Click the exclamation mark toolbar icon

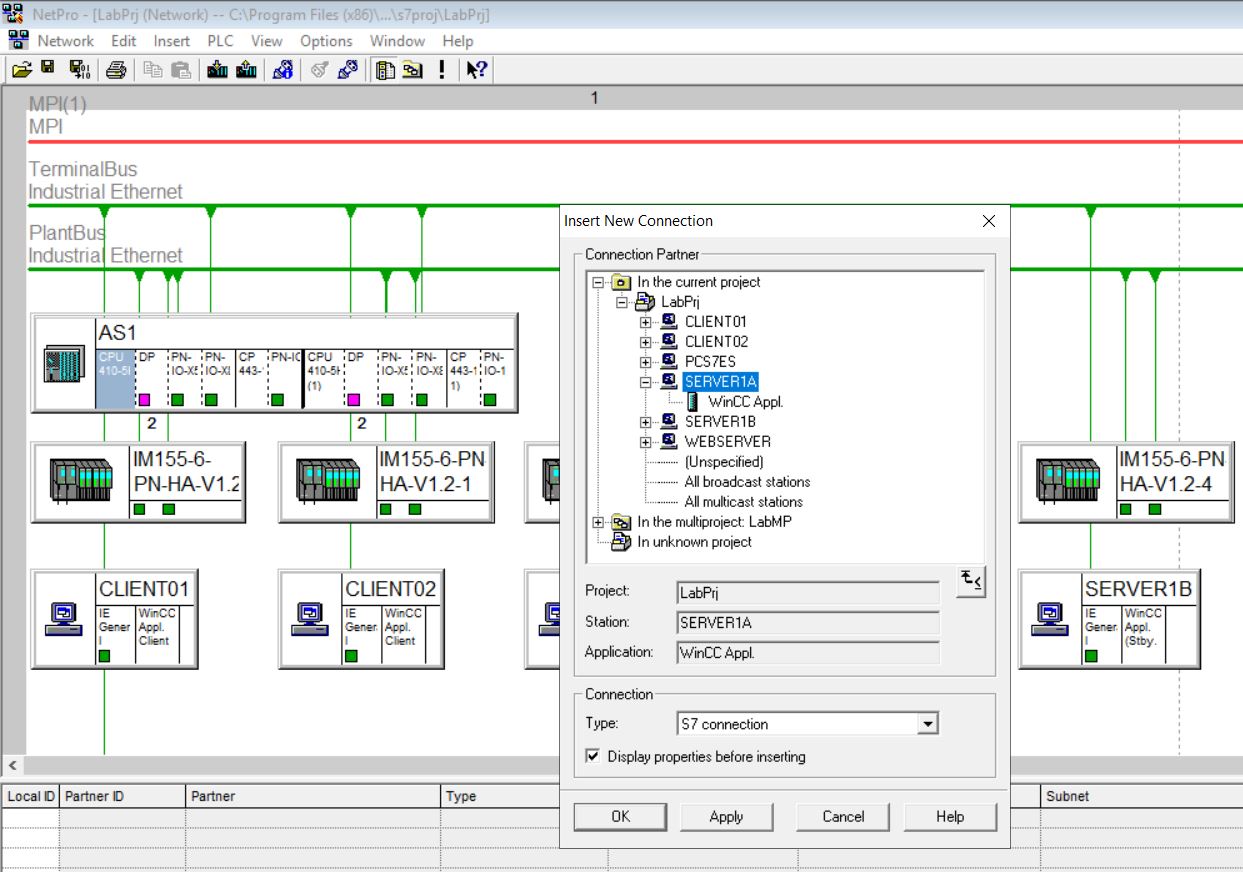click(x=442, y=69)
